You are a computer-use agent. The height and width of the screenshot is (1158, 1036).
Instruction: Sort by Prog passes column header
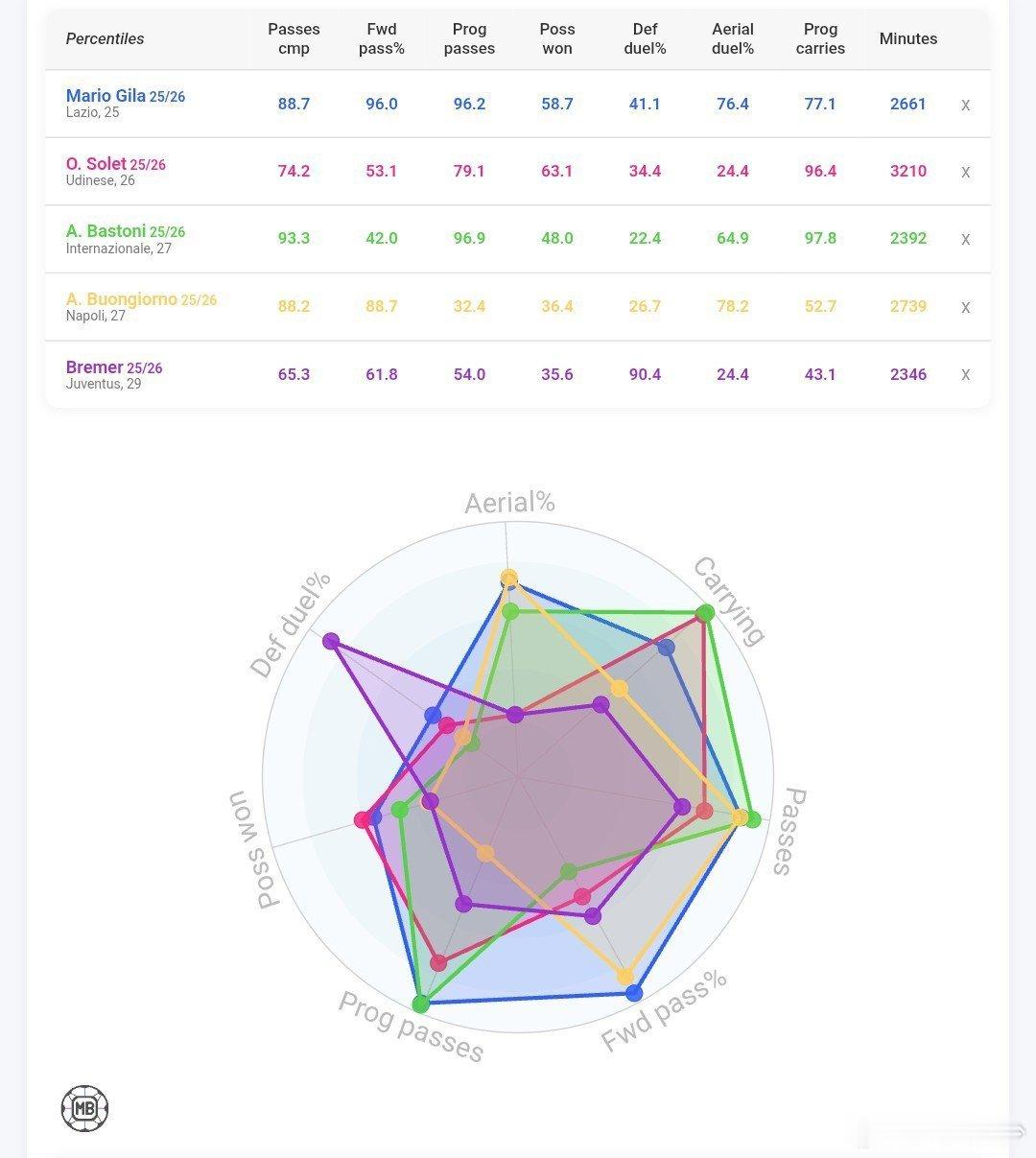[x=469, y=38]
